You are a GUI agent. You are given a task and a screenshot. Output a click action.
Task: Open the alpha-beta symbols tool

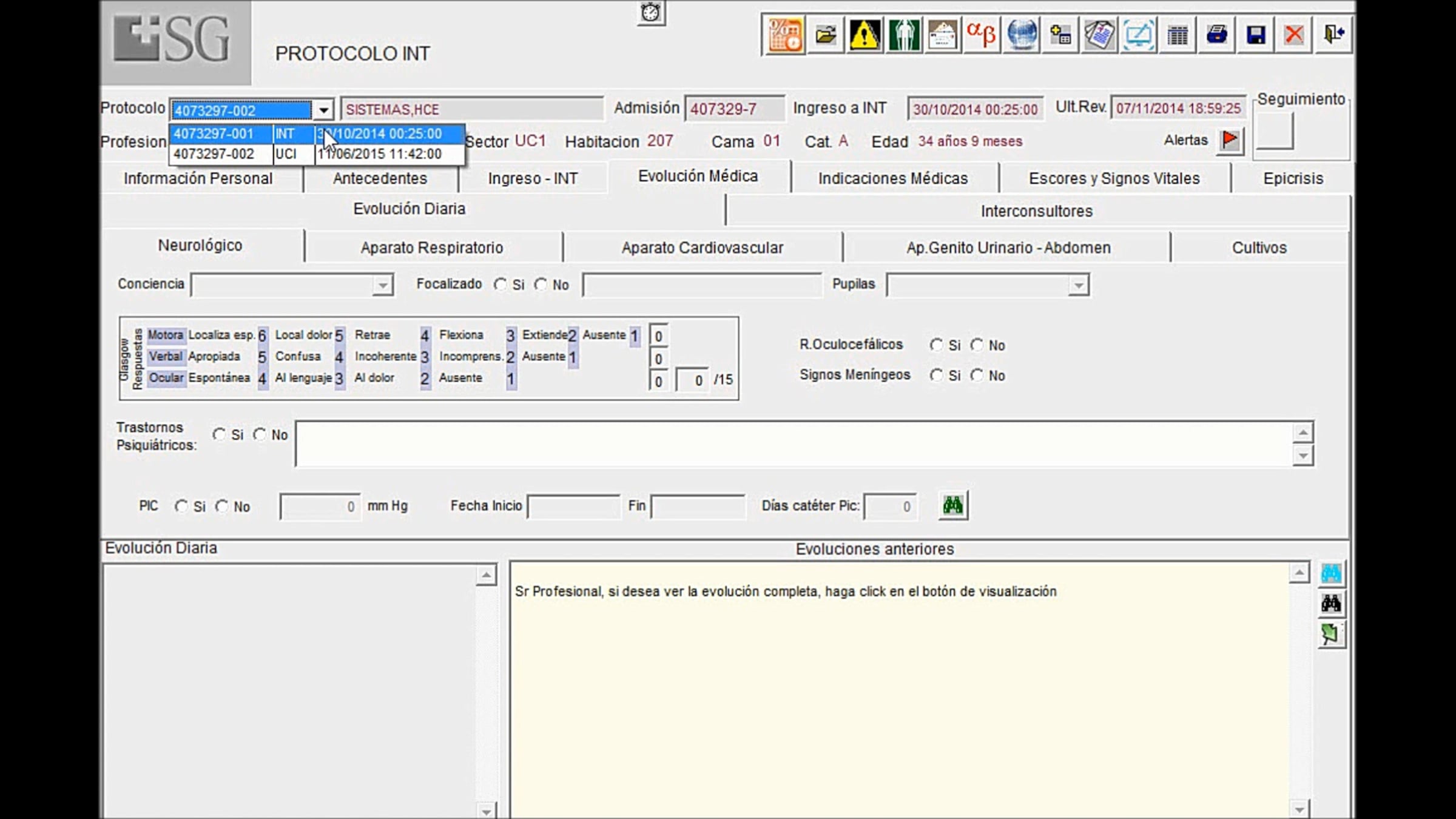tap(981, 35)
